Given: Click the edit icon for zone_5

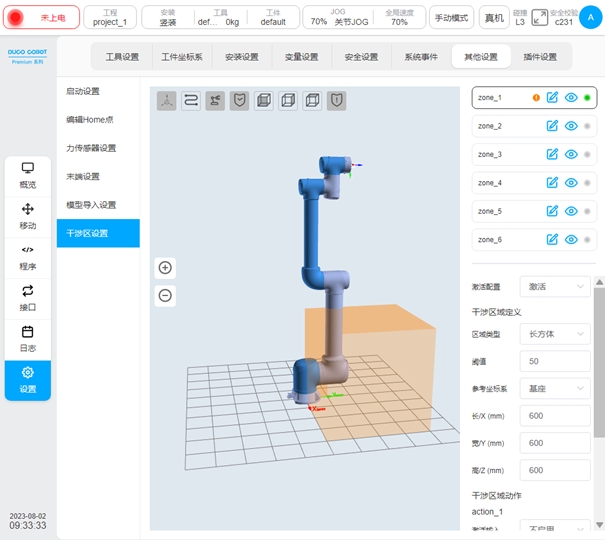Looking at the screenshot, I should (552, 211).
